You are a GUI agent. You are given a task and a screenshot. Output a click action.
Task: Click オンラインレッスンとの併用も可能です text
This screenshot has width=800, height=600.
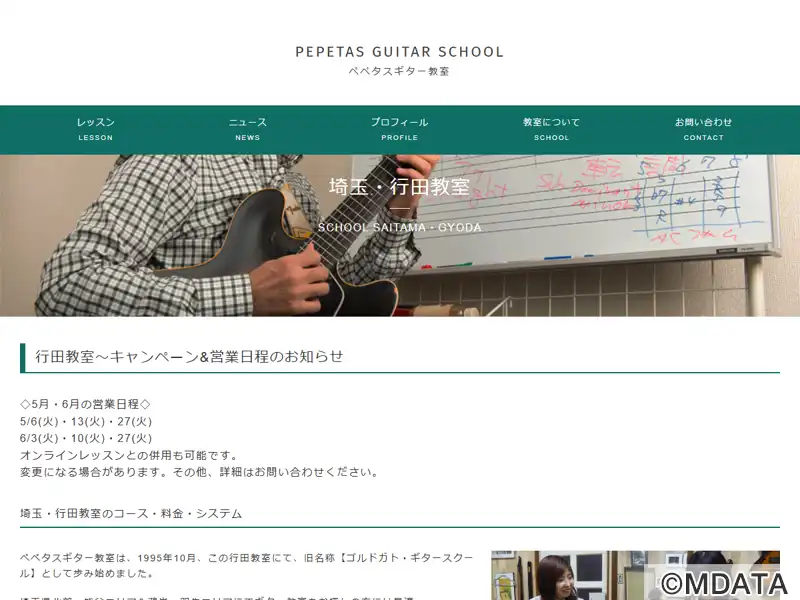[x=129, y=455]
